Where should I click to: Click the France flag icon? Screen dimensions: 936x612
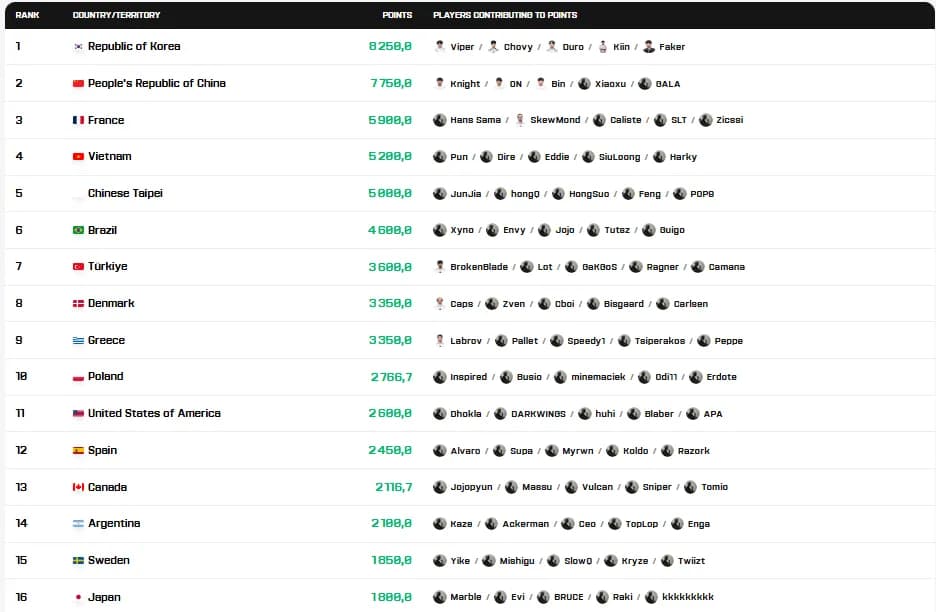[x=78, y=120]
